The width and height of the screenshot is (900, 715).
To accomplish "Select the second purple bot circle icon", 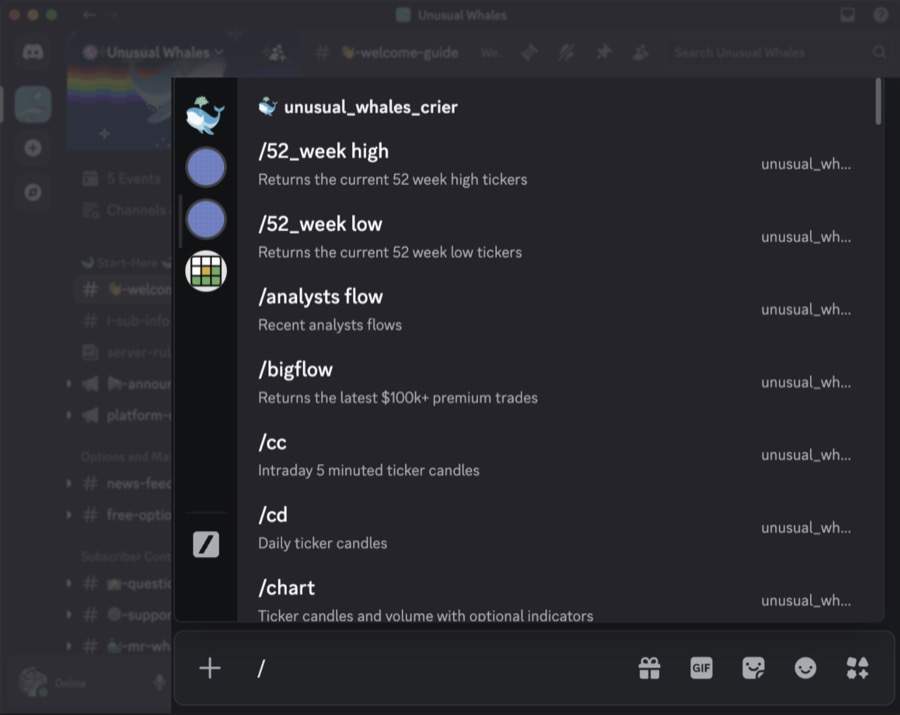I will click(x=205, y=219).
